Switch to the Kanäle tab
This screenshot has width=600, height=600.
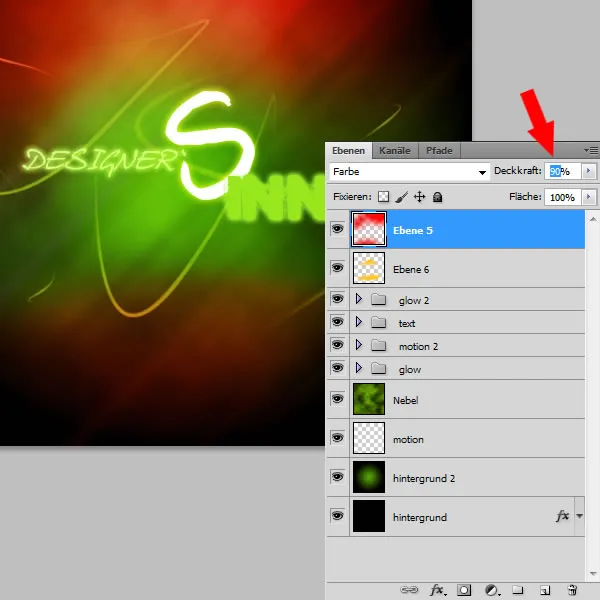click(x=396, y=150)
